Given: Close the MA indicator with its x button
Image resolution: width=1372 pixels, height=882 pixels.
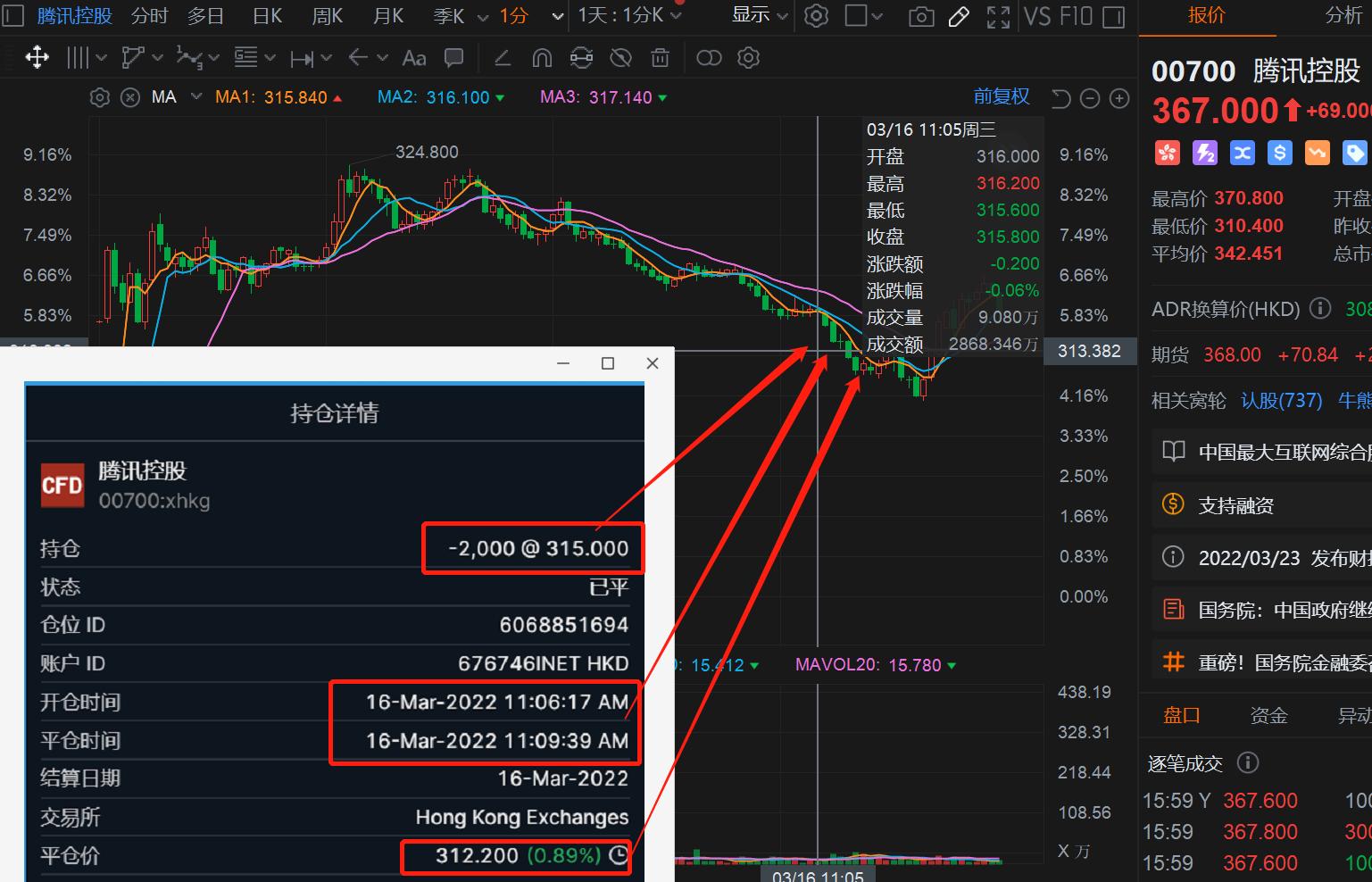Looking at the screenshot, I should click(130, 97).
